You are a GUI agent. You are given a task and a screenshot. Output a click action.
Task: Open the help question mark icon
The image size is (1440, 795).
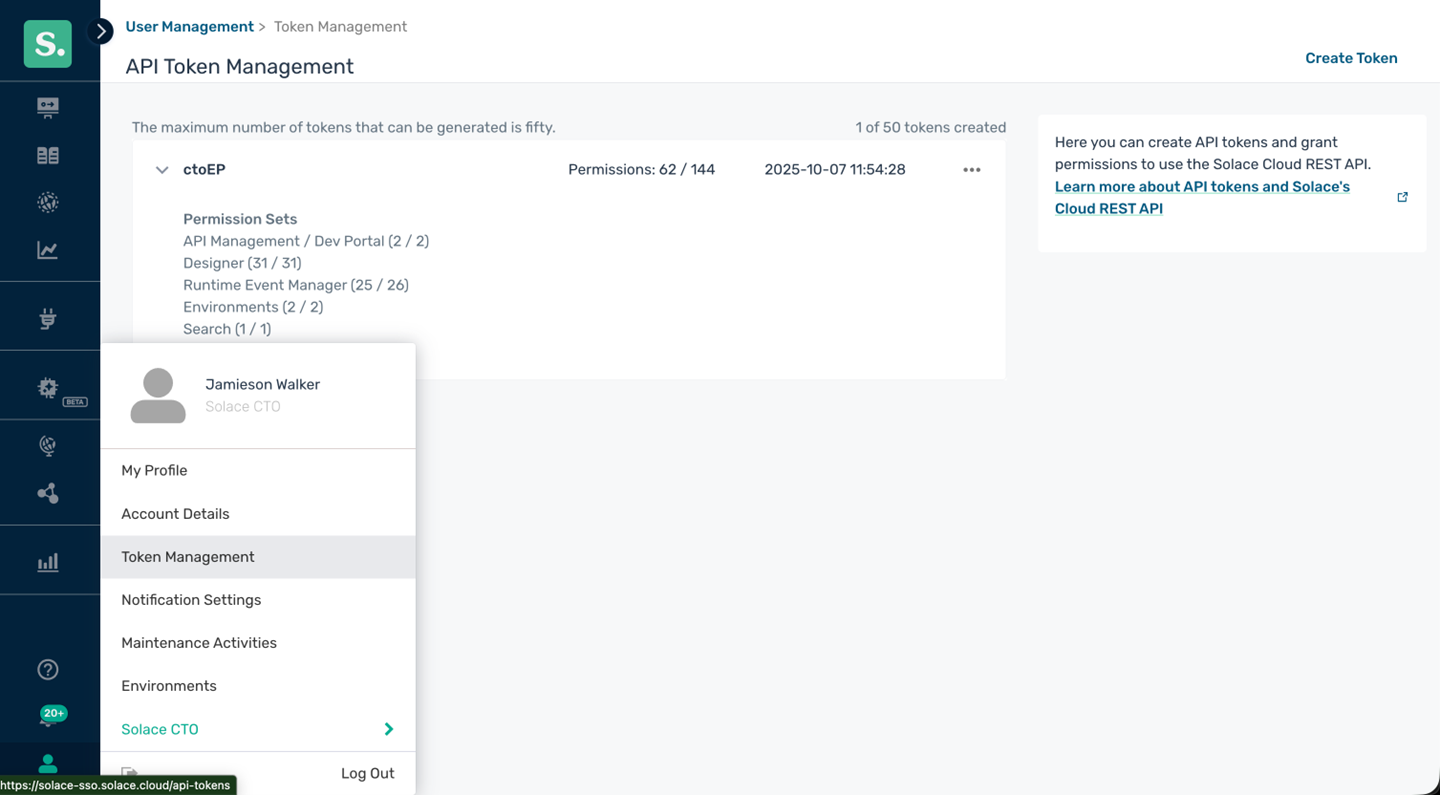pyautogui.click(x=48, y=669)
